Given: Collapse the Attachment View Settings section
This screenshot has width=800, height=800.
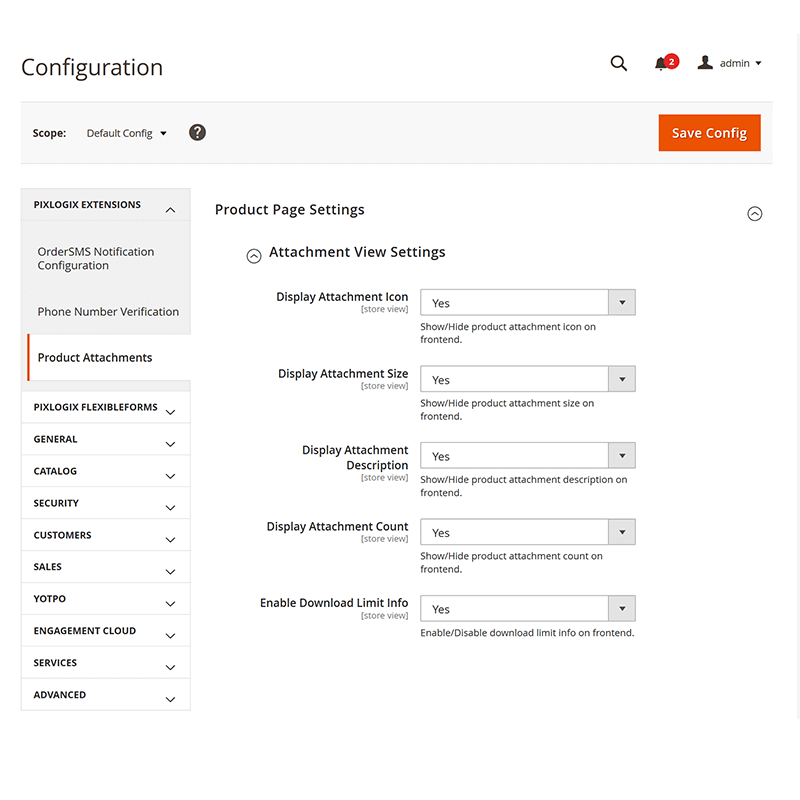Looking at the screenshot, I should click(x=254, y=255).
